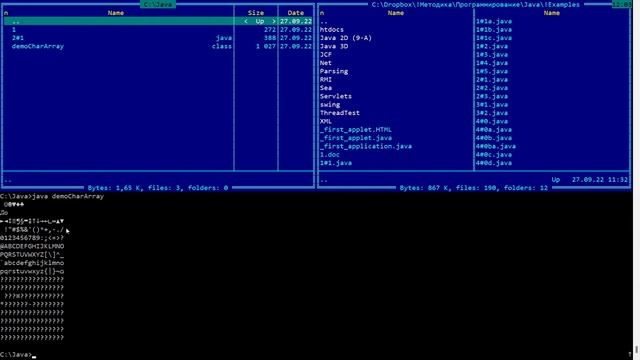
Task: Click the right panel 'Up 27.09.22 11:32' info line
Action: pyautogui.click(x=590, y=180)
